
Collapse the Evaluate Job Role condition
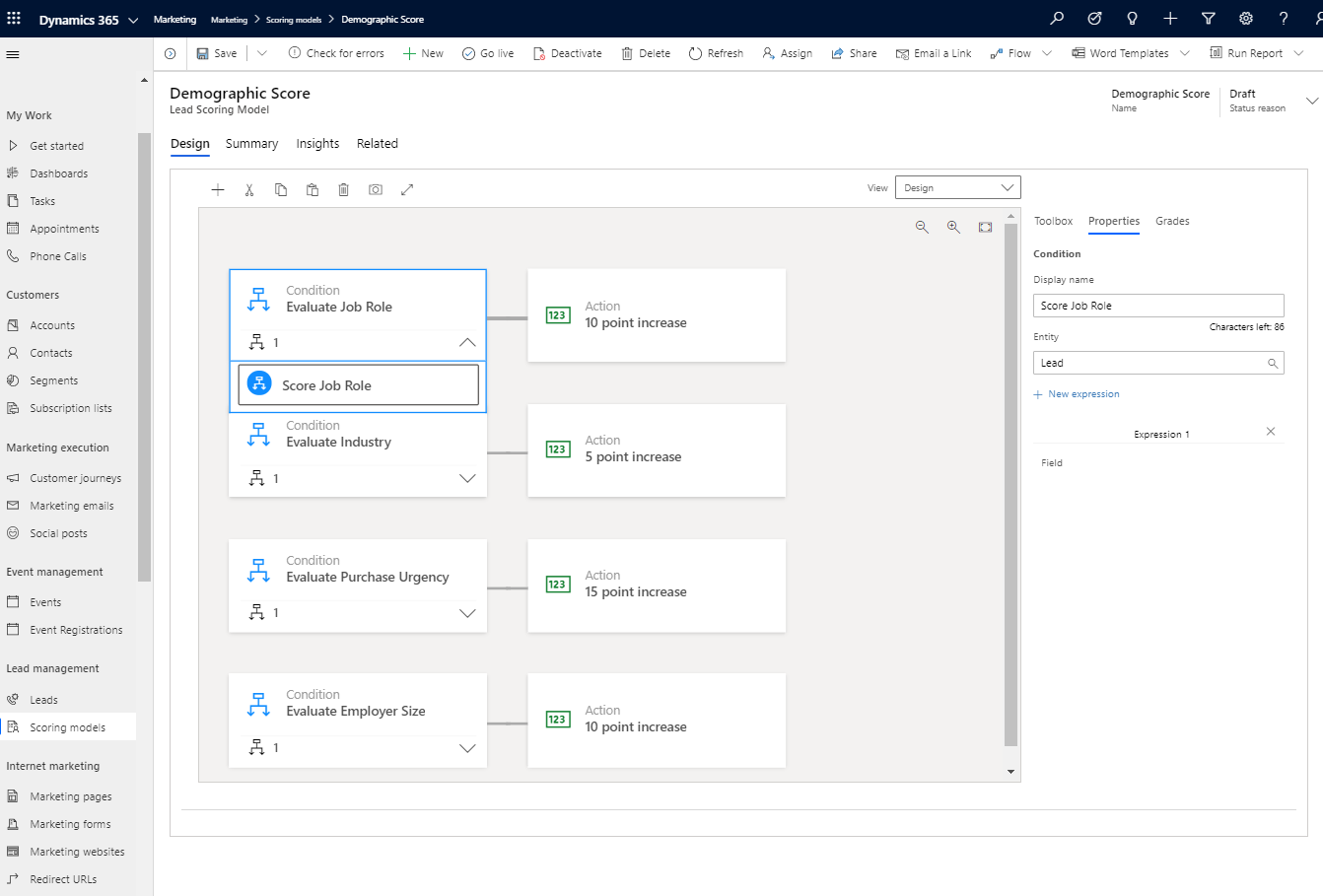(467, 343)
